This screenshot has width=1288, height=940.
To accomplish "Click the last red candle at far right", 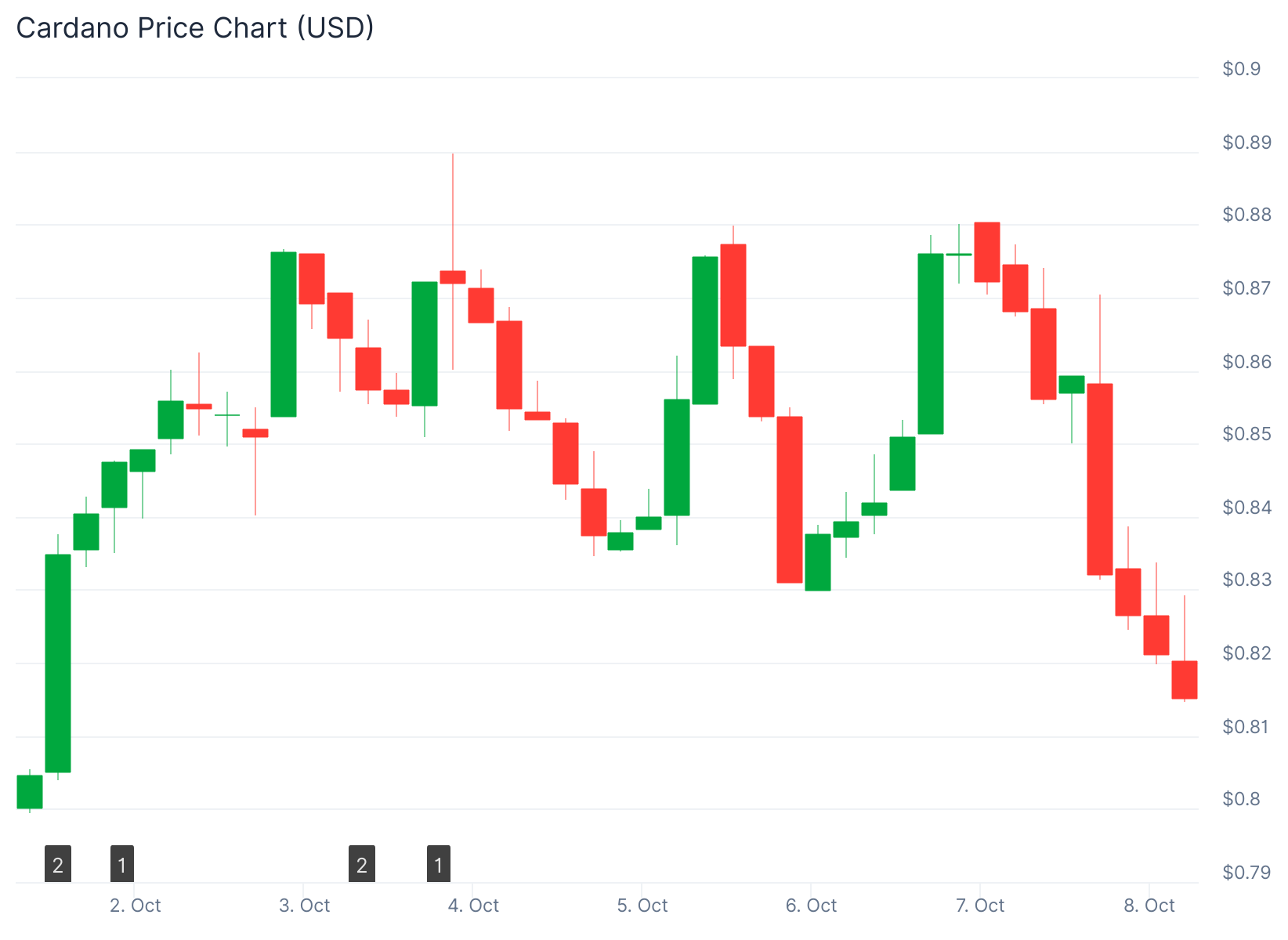I will click(1185, 679).
